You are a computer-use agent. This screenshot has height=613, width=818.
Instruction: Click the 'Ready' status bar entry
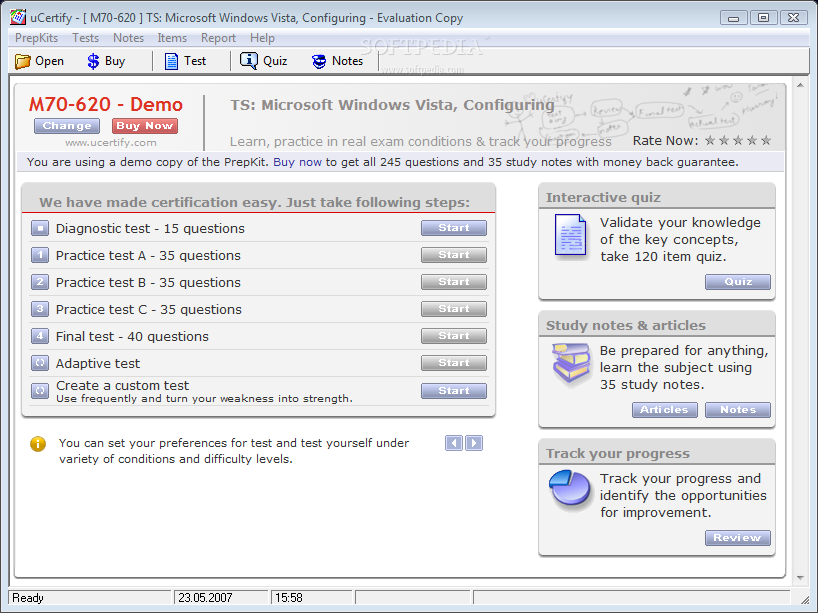tap(28, 598)
